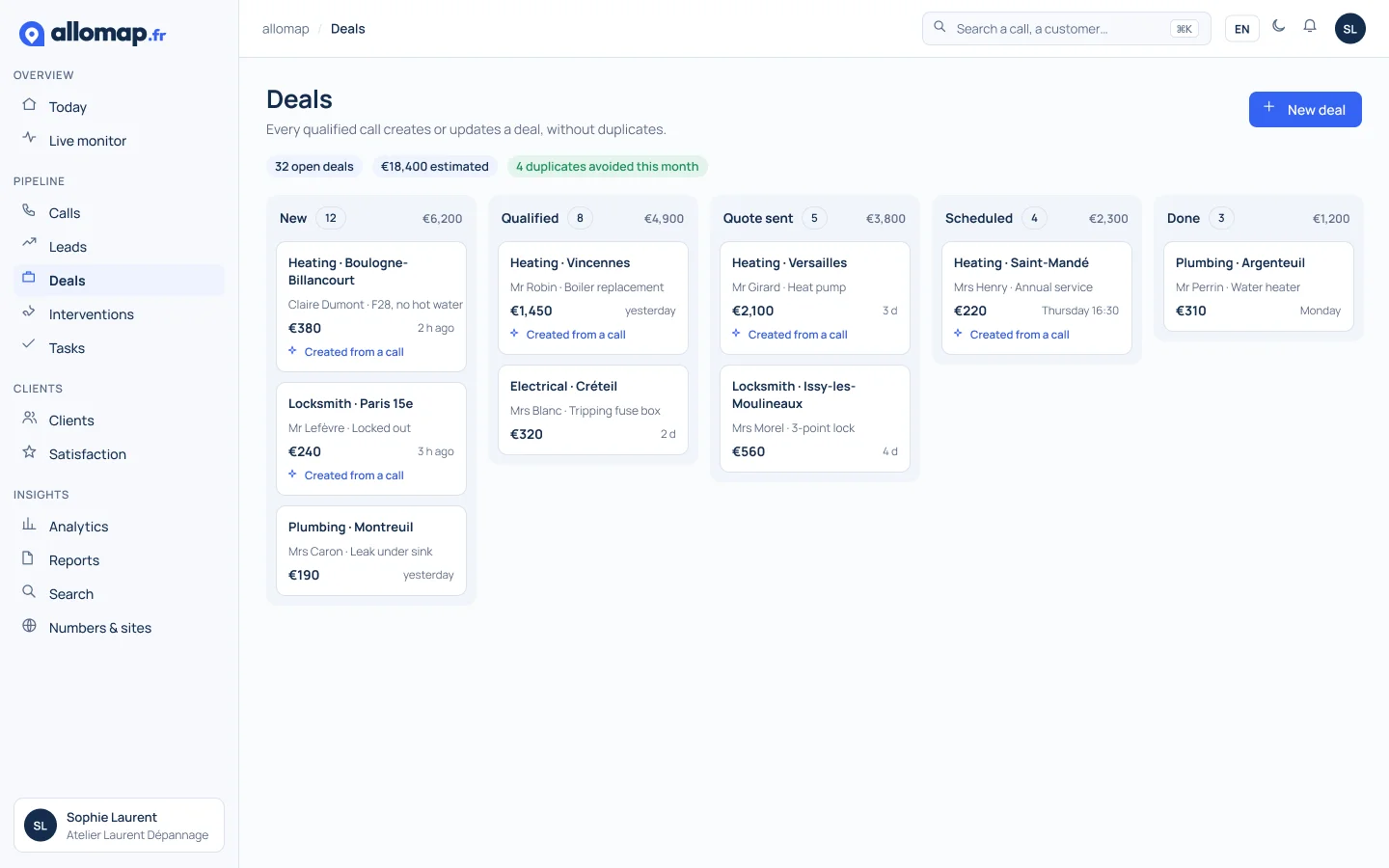
Task: Toggle dark mode moon icon
Action: [x=1279, y=27]
